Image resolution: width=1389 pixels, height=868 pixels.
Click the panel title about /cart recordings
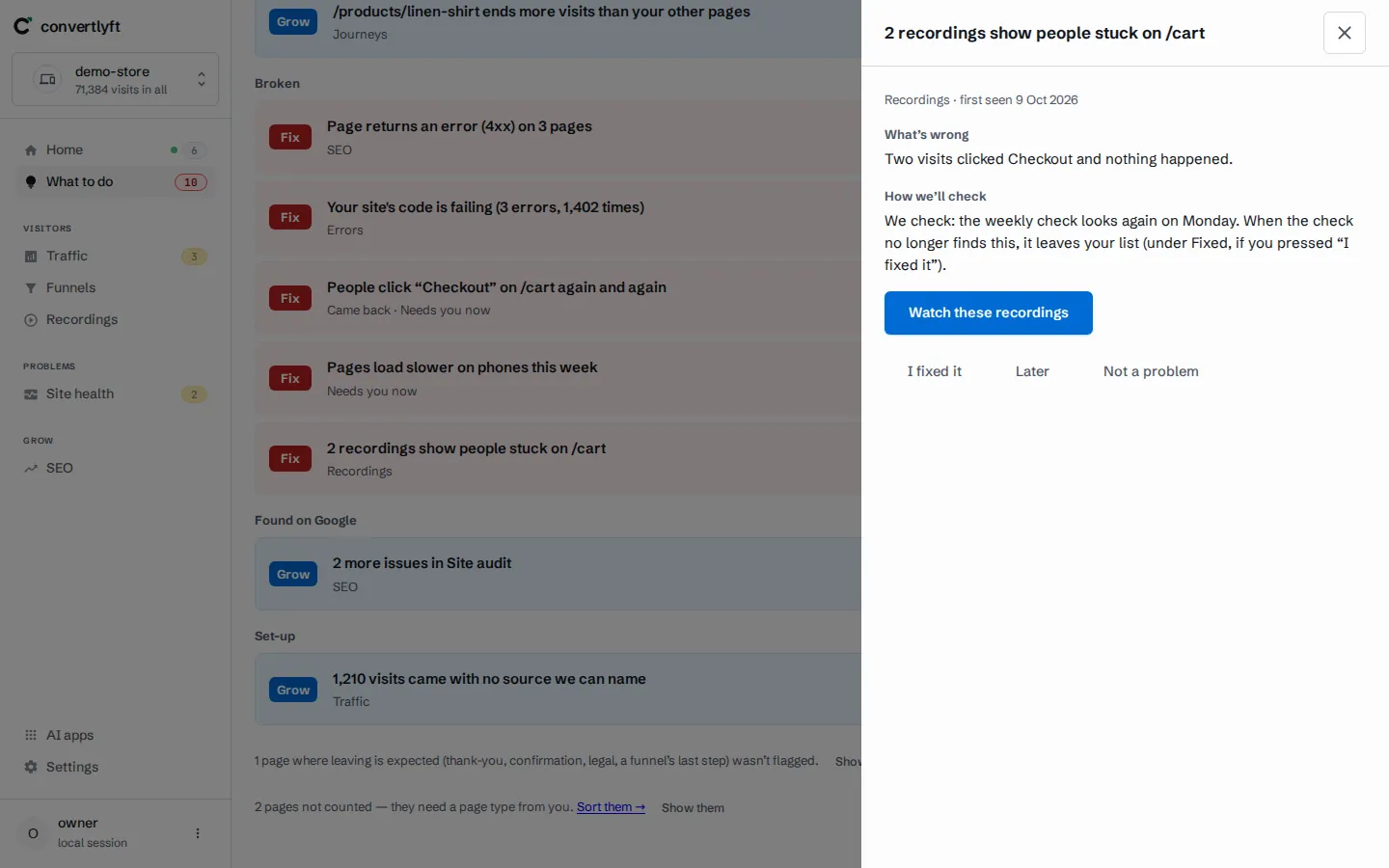click(1045, 33)
